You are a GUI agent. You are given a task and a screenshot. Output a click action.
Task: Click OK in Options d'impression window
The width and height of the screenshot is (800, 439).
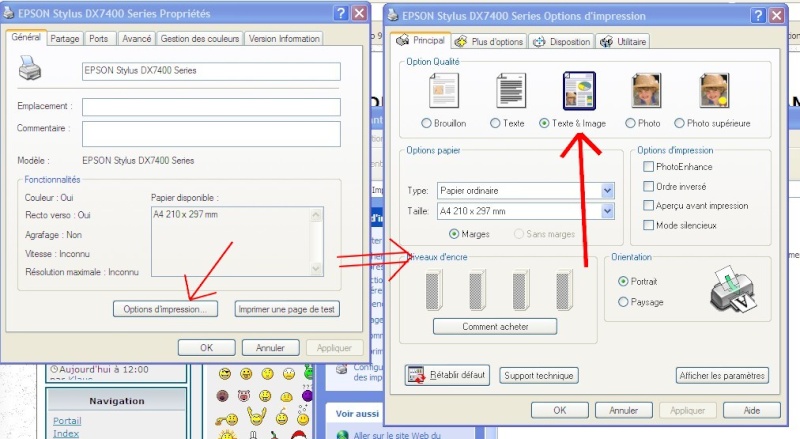click(x=560, y=410)
